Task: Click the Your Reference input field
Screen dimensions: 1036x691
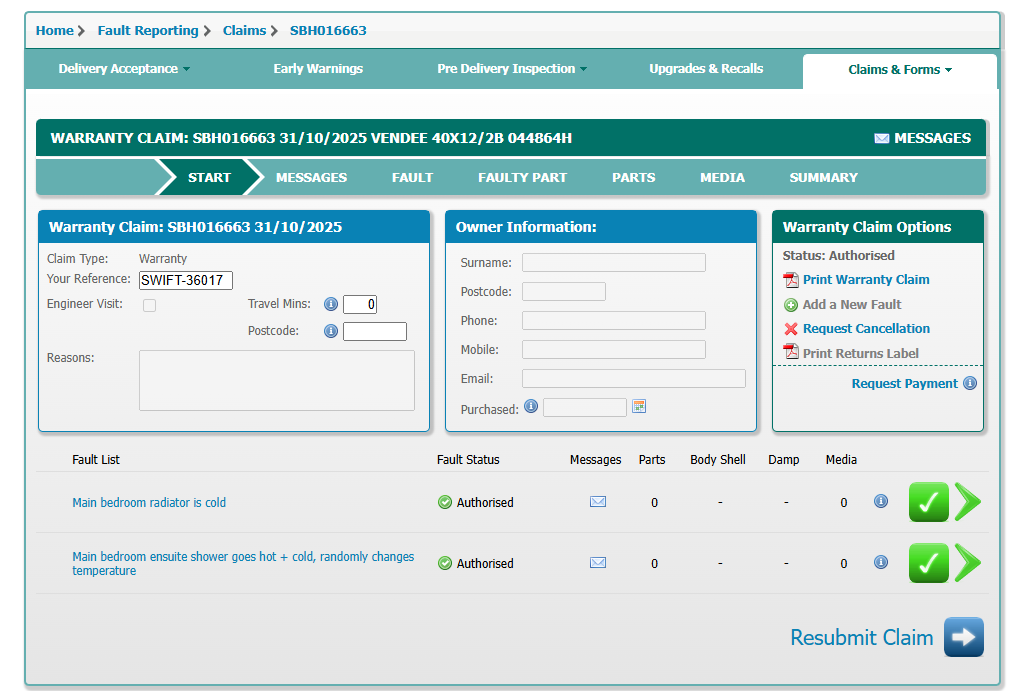Action: 186,280
